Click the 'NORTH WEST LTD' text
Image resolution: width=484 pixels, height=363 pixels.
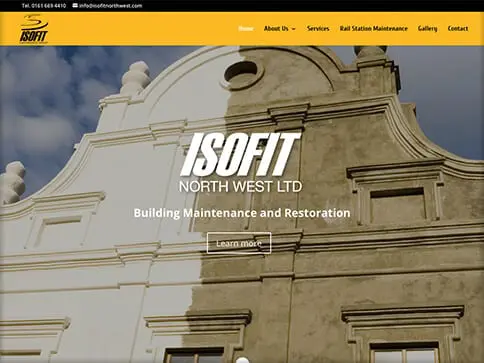pyautogui.click(x=240, y=187)
